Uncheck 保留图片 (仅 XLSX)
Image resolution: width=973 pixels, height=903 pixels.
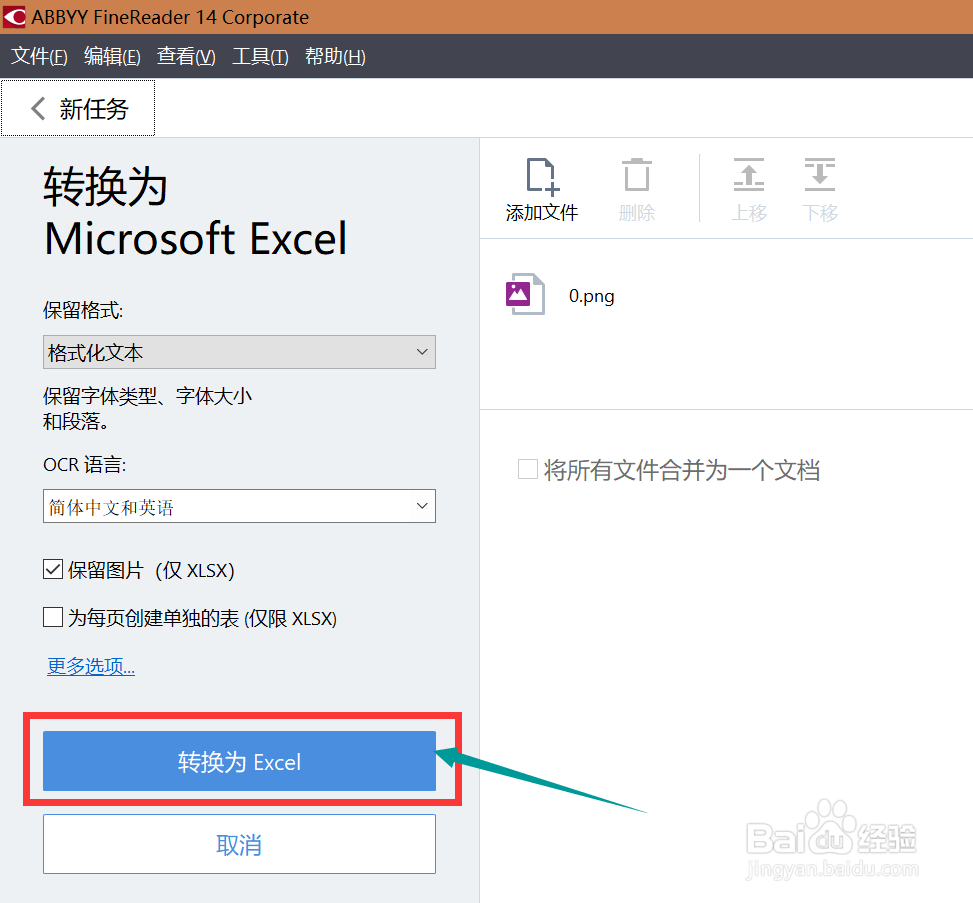[53, 569]
